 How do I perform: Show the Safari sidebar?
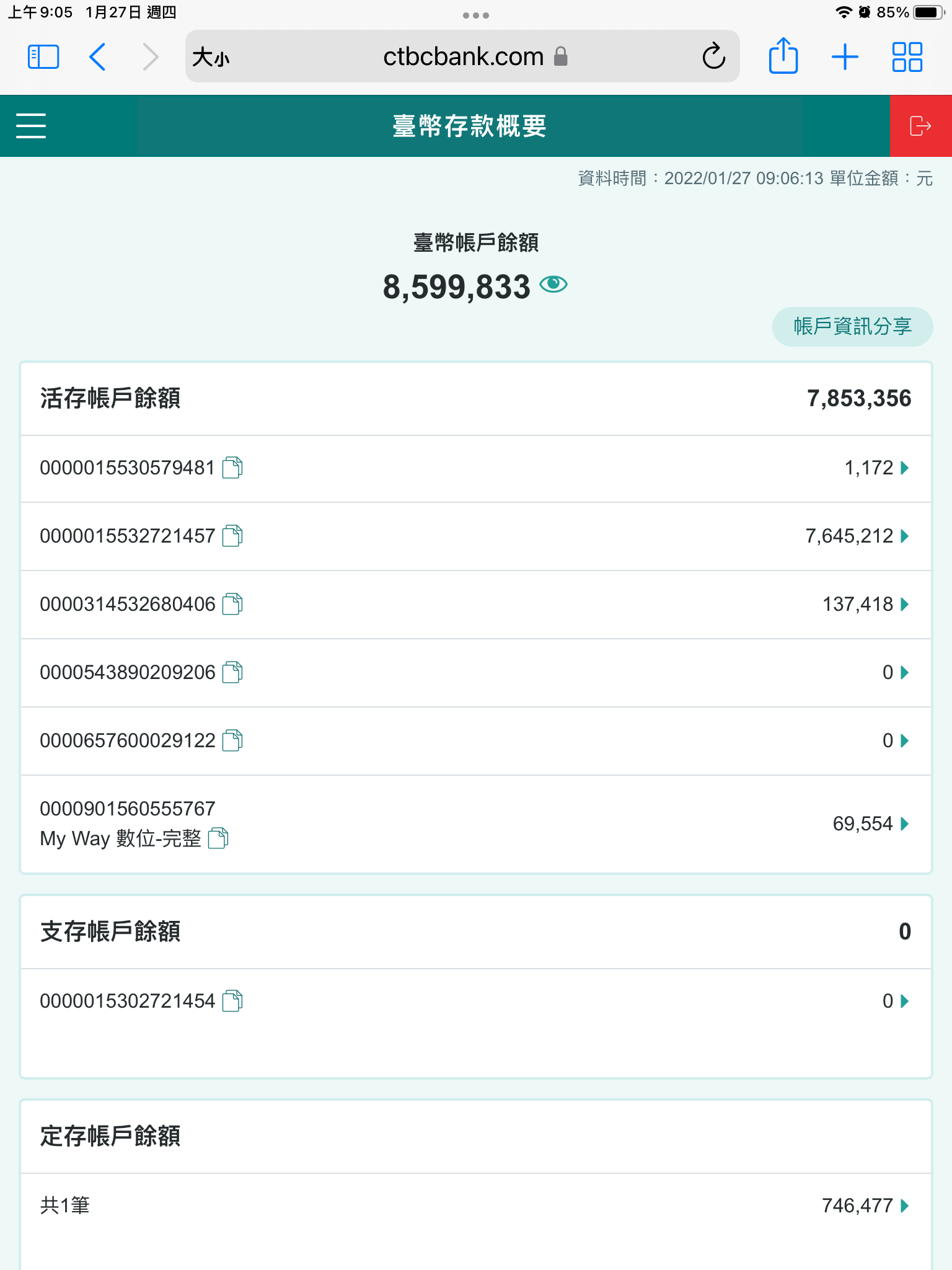43,57
